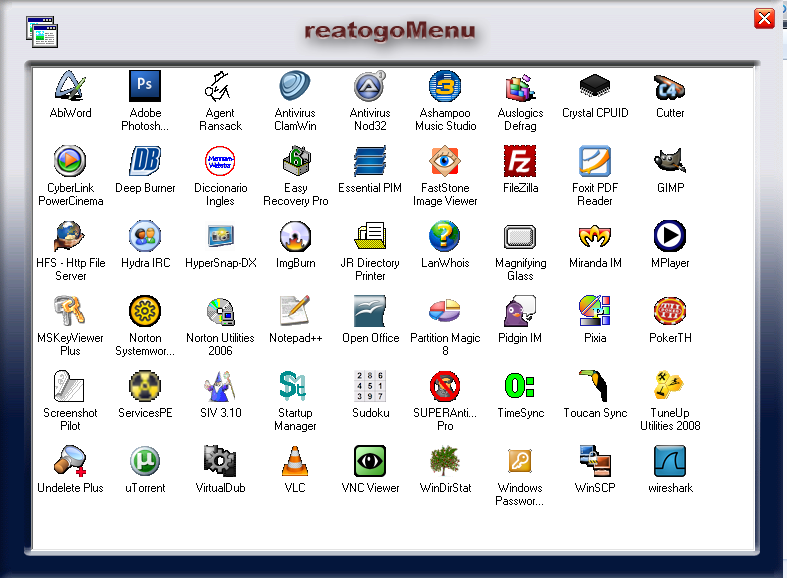Open VirtualDub video editor

point(220,461)
